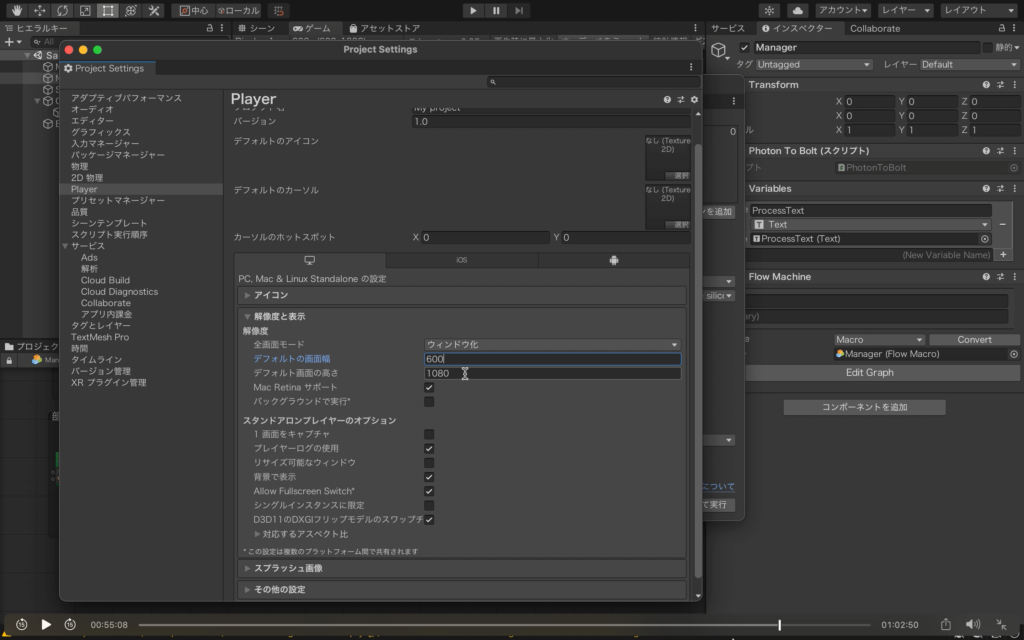The image size is (1024, 640).
Task: Switch to ゲーム tab
Action: pos(312,28)
